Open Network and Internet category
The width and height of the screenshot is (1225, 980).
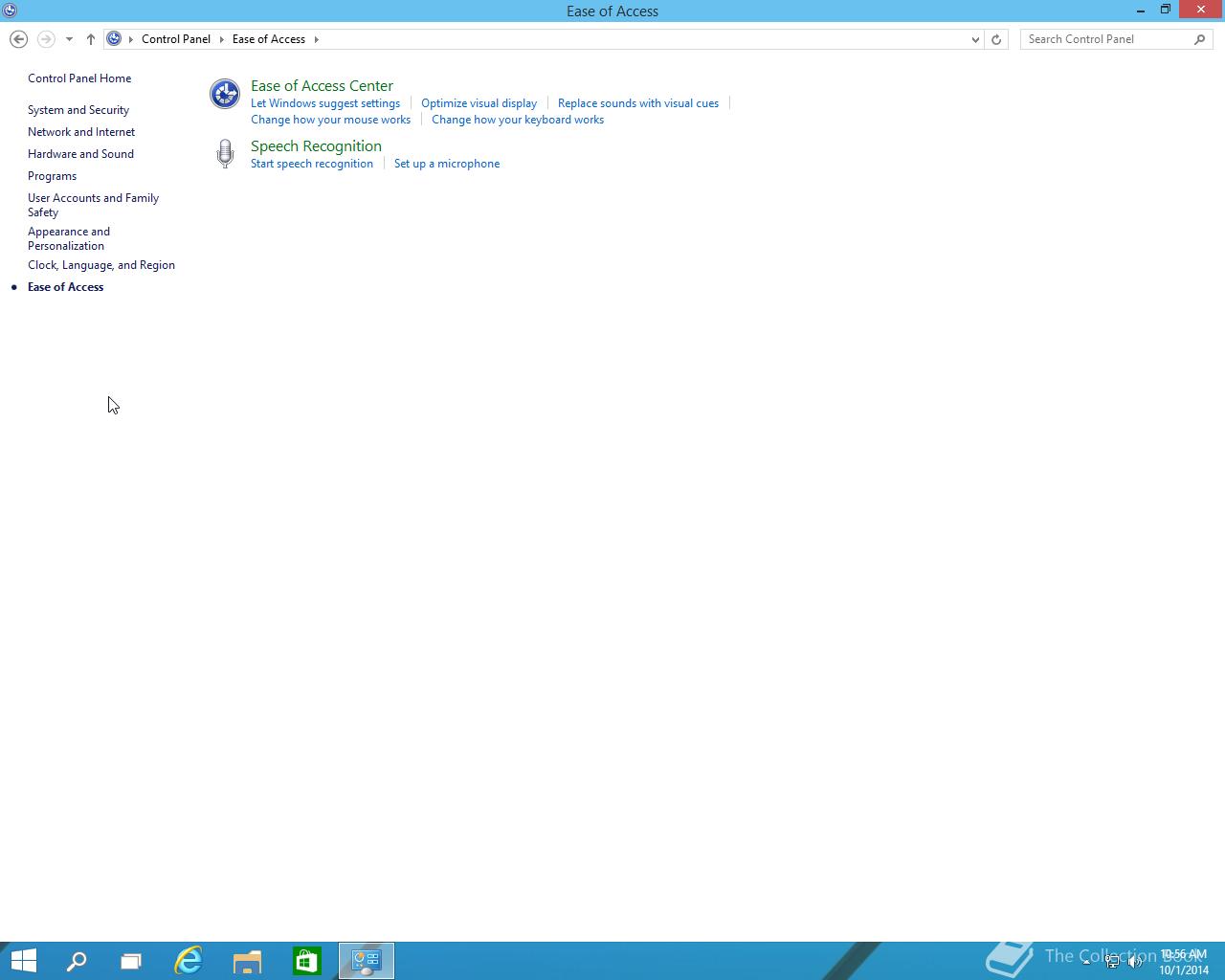[x=81, y=132]
